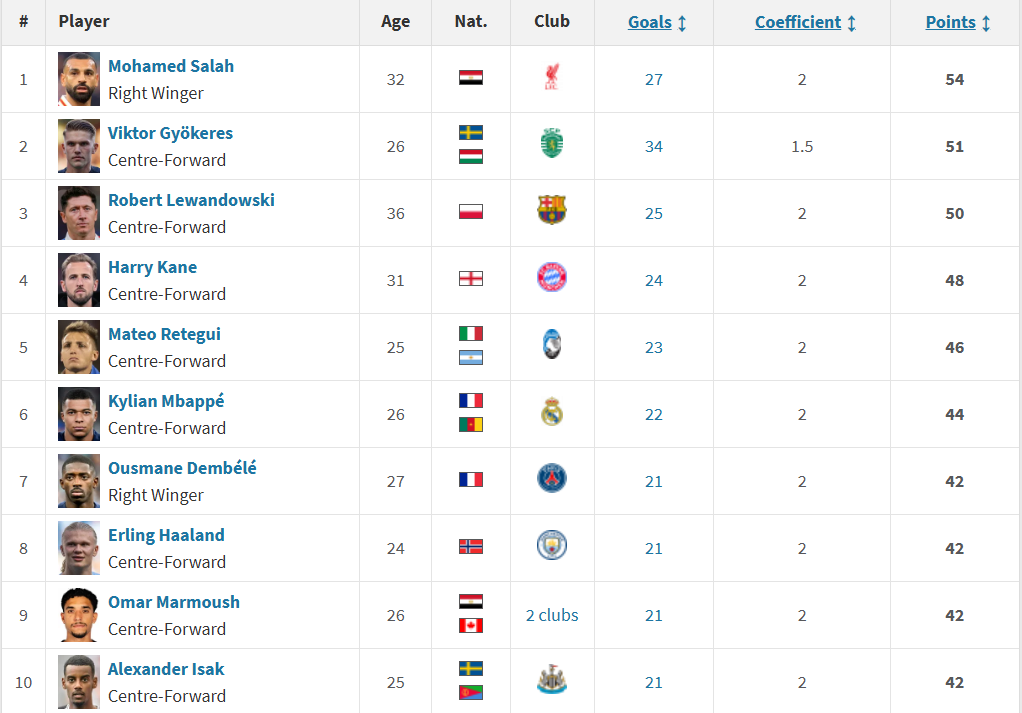Open the Real Madrid club crest

(551, 413)
